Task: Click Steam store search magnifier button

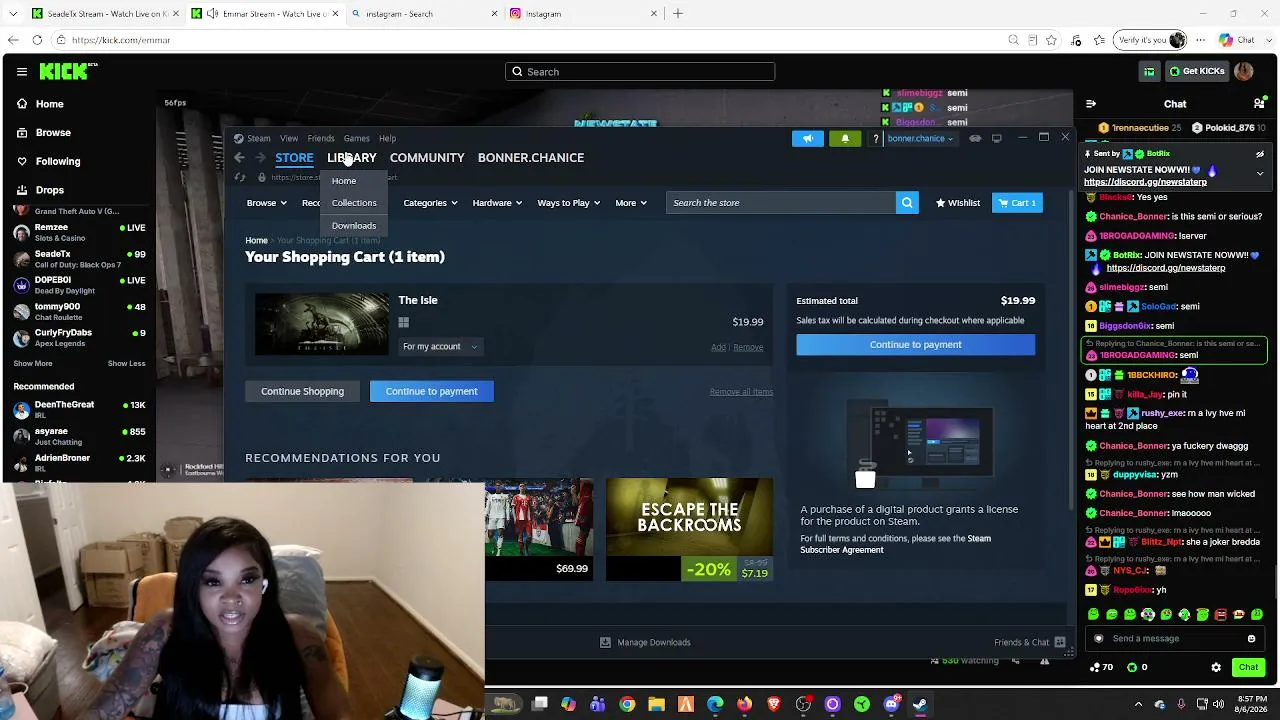Action: [x=907, y=203]
